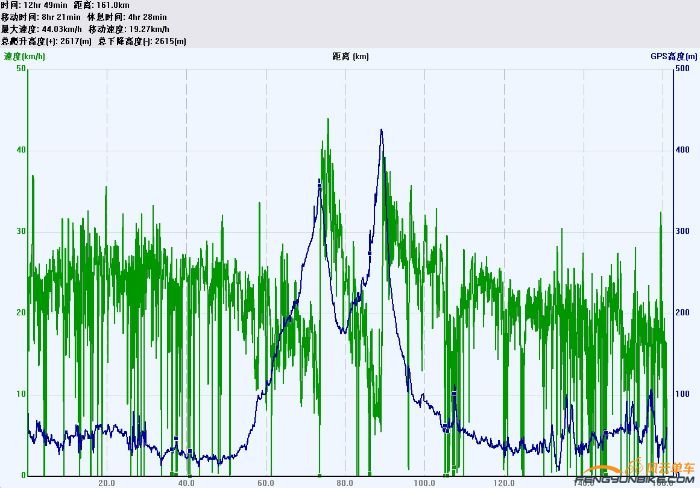Click the 50 tick on left speed axis
This screenshot has width=700, height=488.
pyautogui.click(x=21, y=68)
